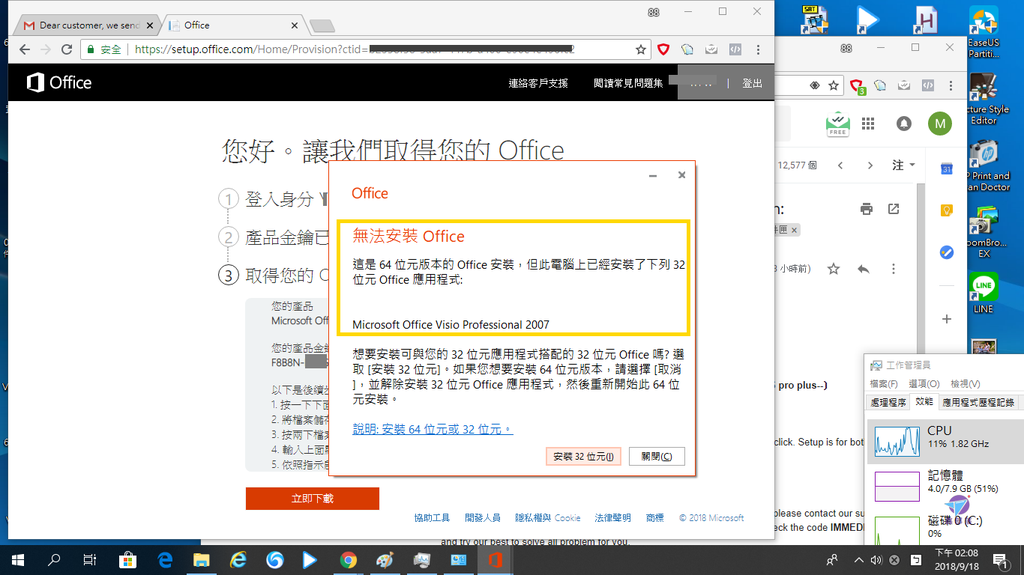Go to the older Gmail message arrow
The image size is (1024, 575).
(870, 165)
